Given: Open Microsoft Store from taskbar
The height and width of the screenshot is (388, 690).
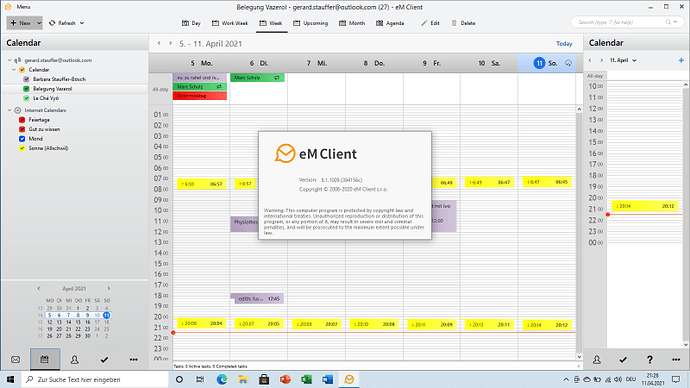Looking at the screenshot, I should pyautogui.click(x=264, y=379).
